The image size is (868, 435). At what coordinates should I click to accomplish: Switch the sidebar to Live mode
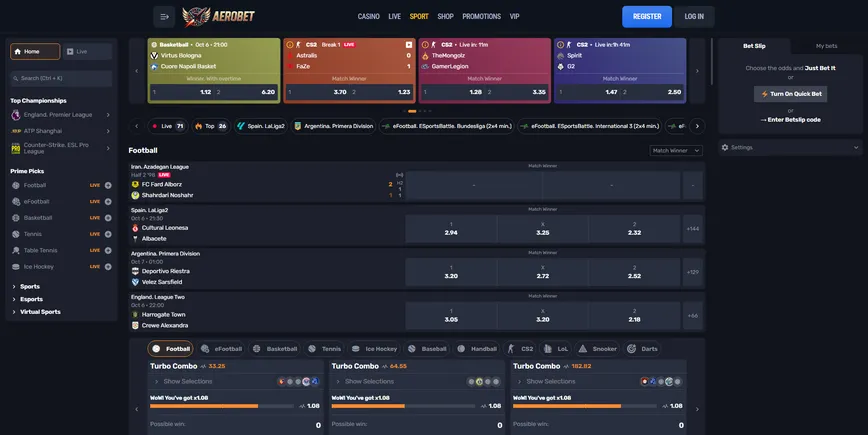pos(86,51)
